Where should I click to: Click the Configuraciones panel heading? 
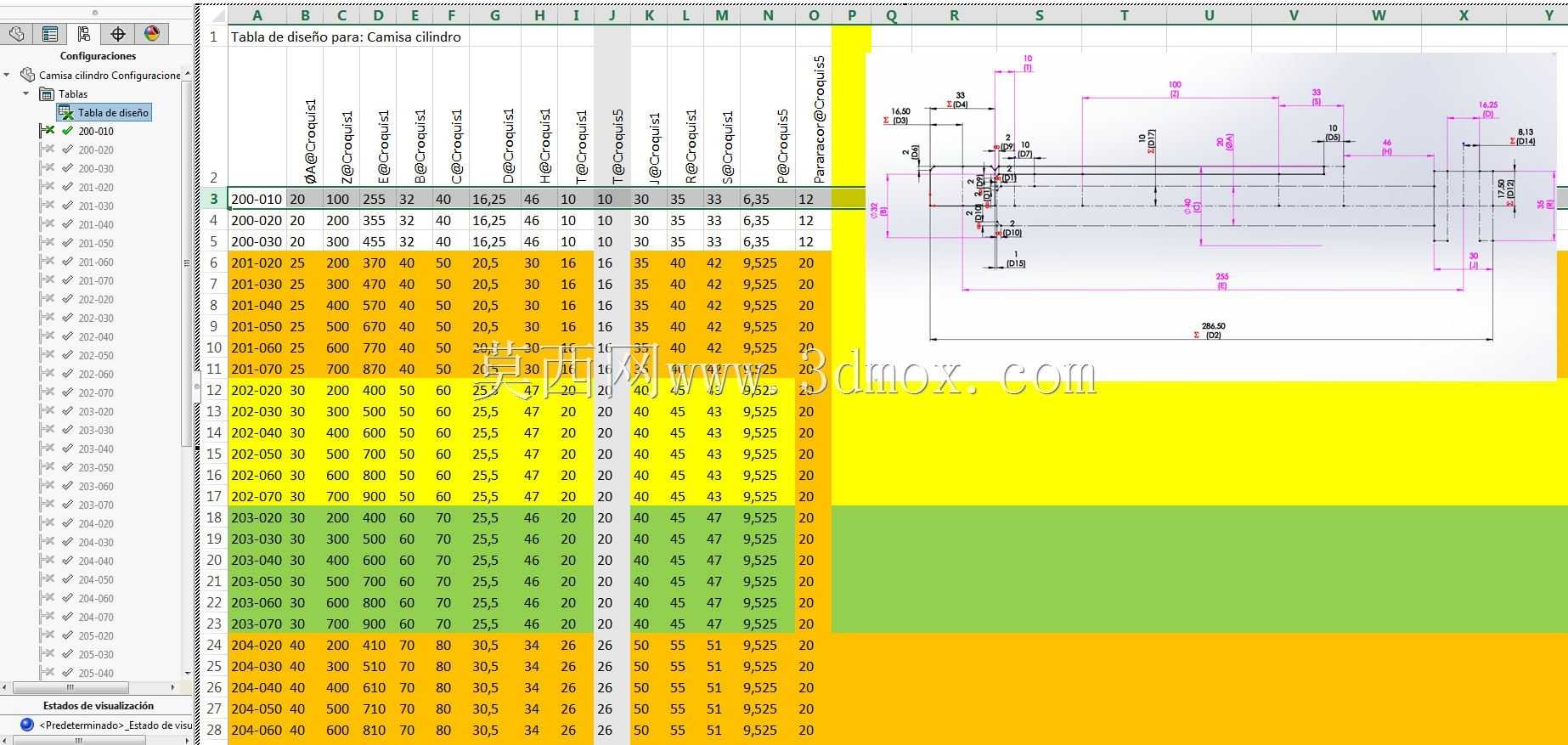(98, 55)
